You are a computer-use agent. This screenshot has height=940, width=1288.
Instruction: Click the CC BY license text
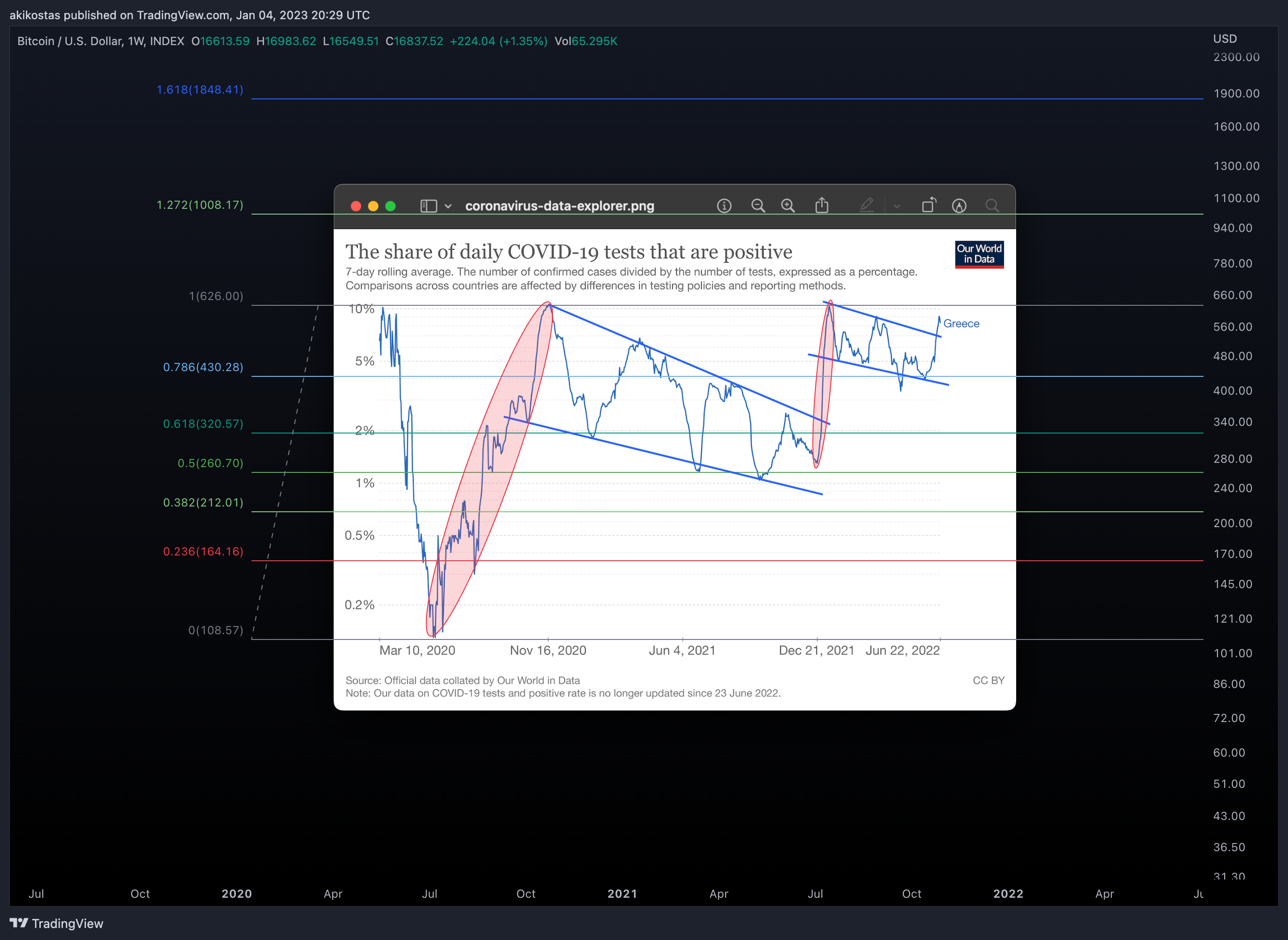click(989, 680)
